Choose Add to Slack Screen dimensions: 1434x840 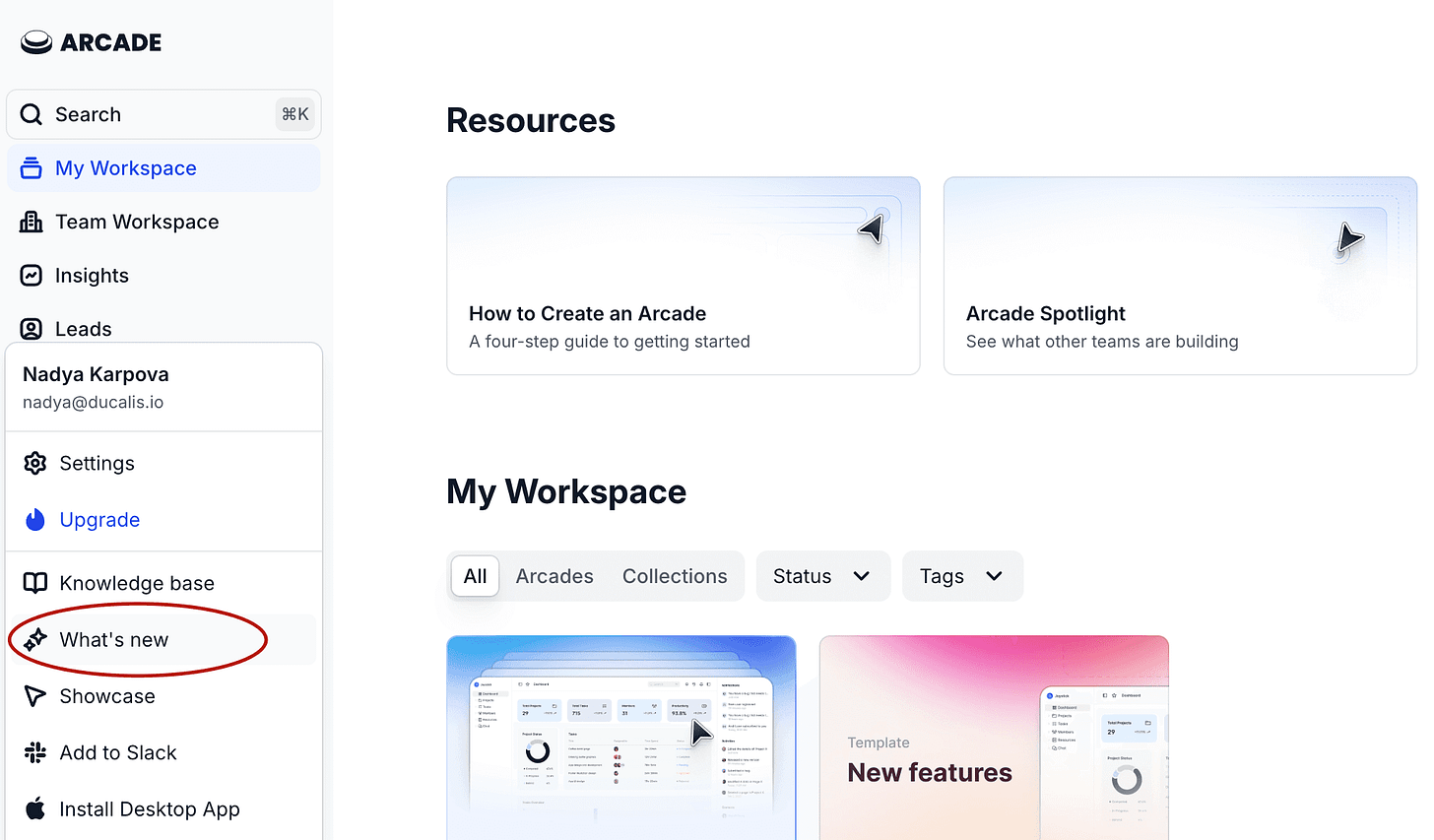click(x=163, y=752)
